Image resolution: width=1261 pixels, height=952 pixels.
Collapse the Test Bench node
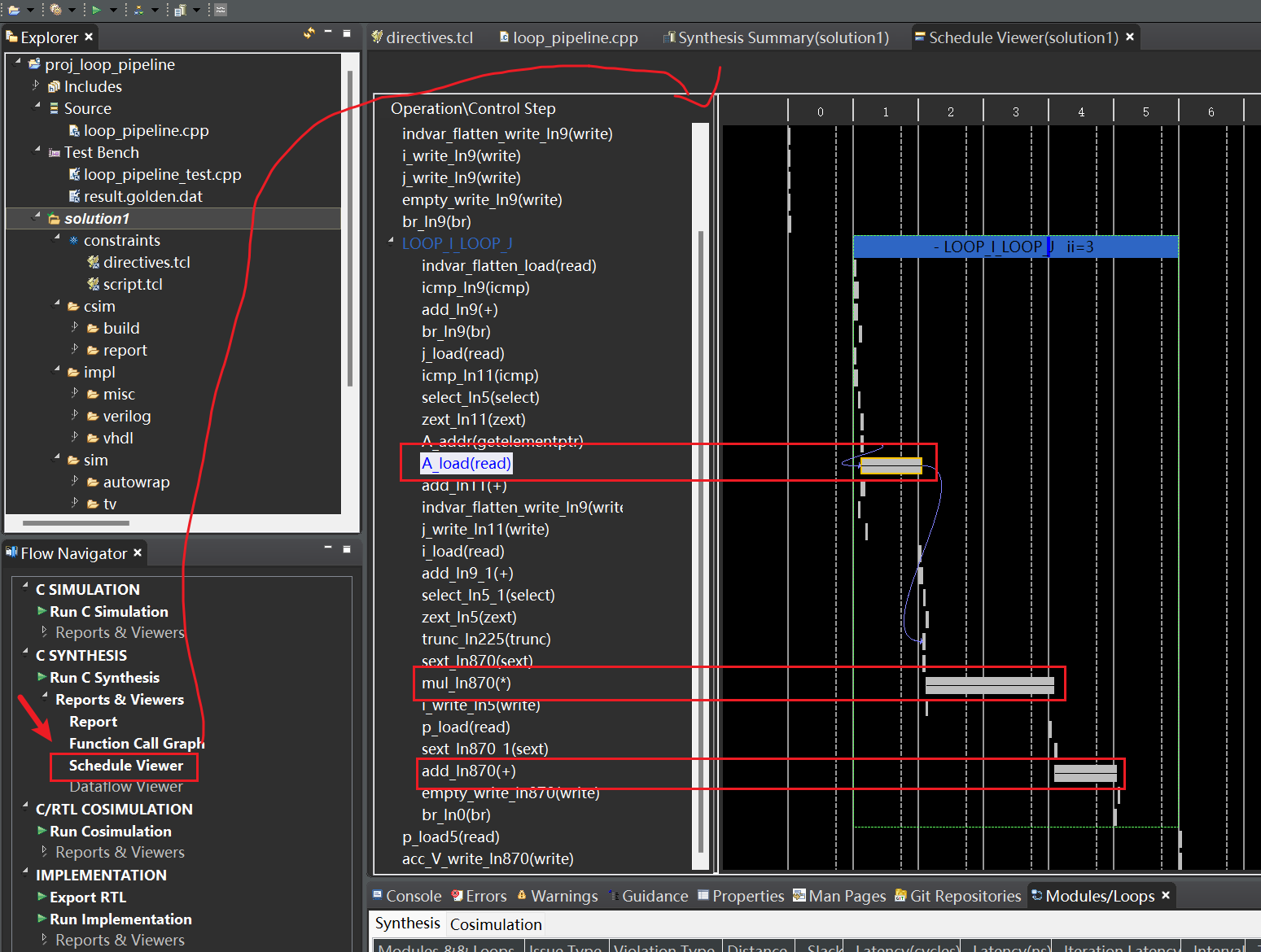[37, 150]
